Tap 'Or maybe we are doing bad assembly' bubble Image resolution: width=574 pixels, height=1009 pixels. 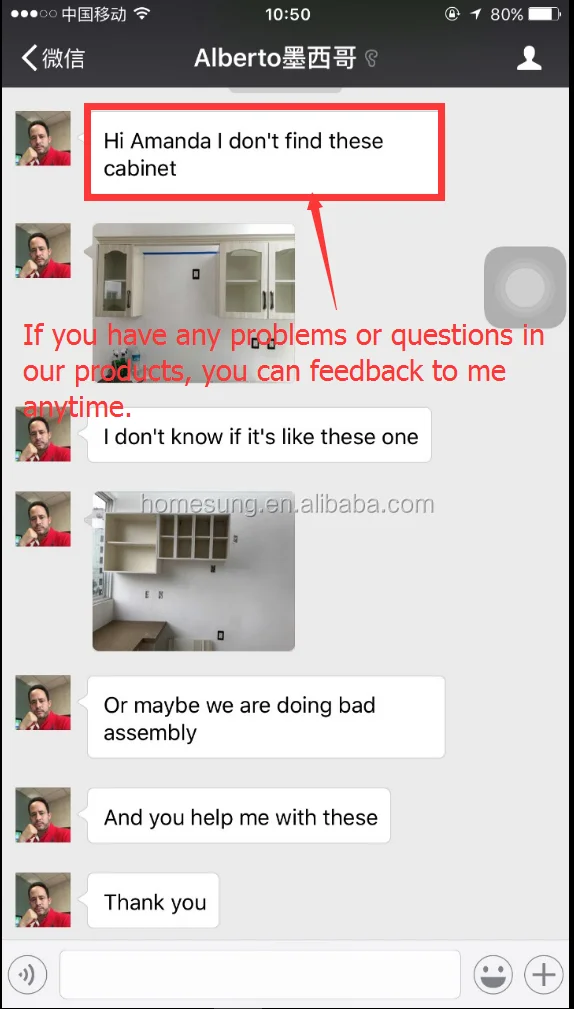[266, 717]
